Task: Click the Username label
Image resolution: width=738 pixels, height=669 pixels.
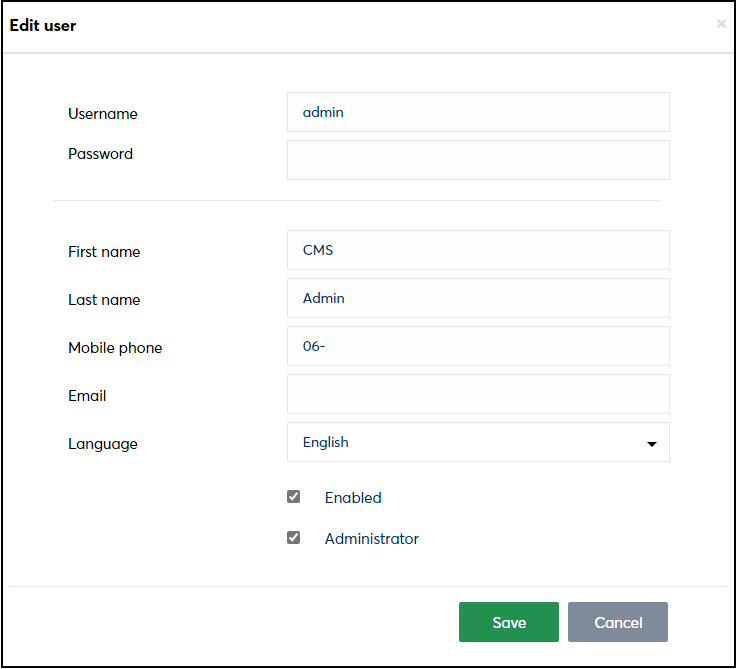Action: coord(103,113)
